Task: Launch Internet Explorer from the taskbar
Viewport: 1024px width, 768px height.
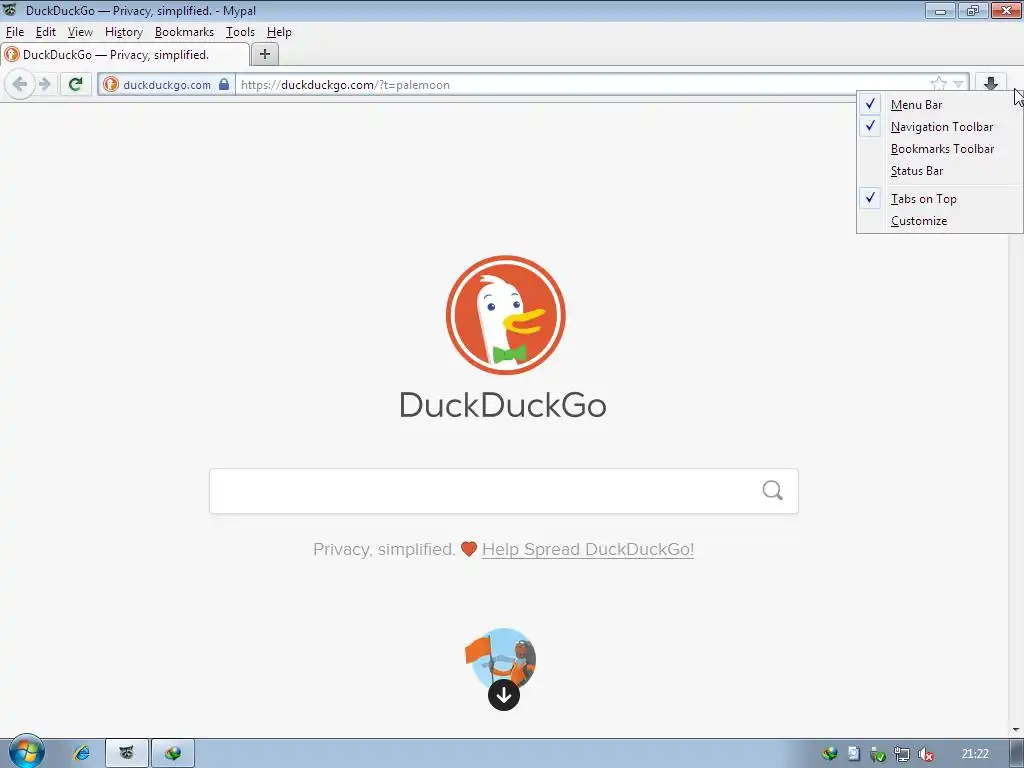Action: point(82,753)
